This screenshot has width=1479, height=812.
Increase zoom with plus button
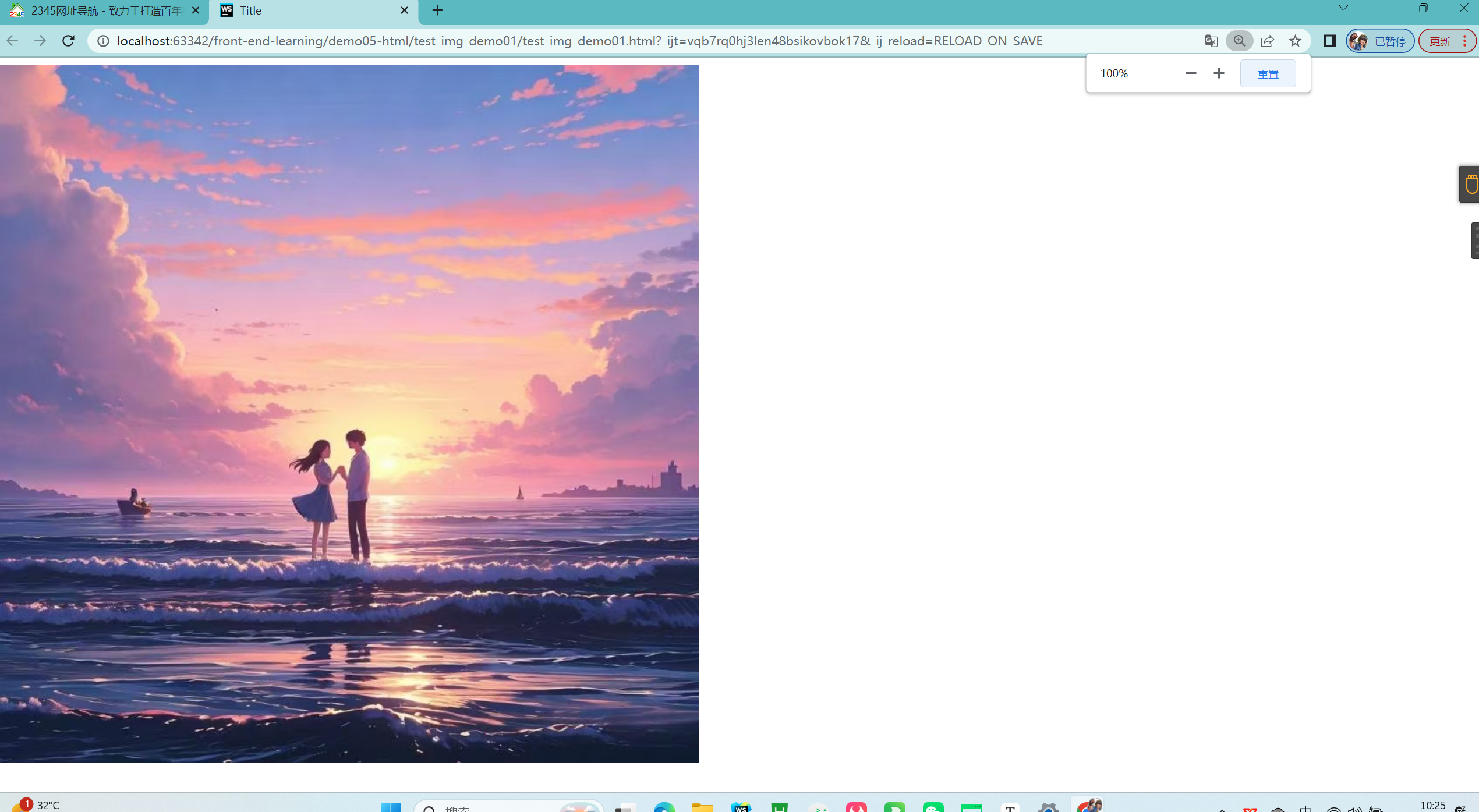[1219, 73]
